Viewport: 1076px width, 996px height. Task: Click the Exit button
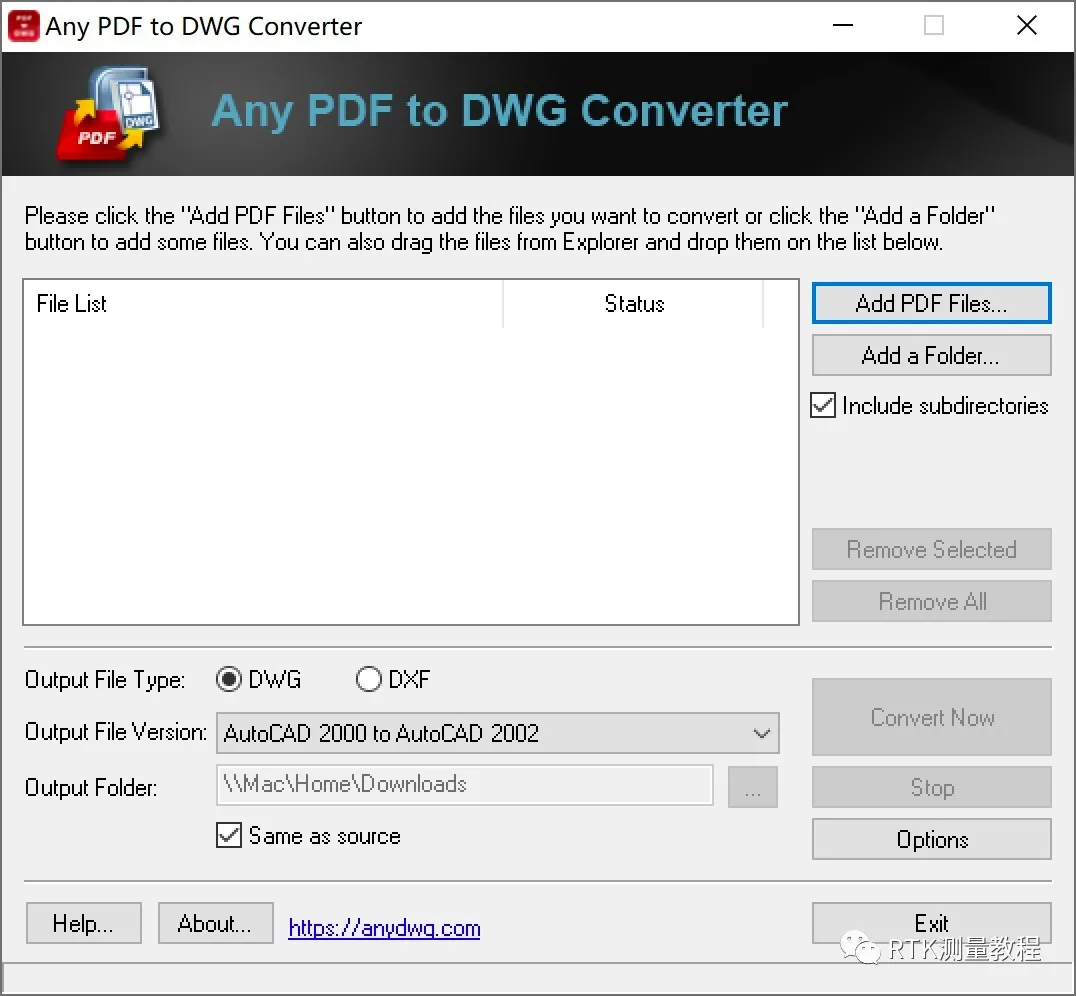click(x=931, y=923)
